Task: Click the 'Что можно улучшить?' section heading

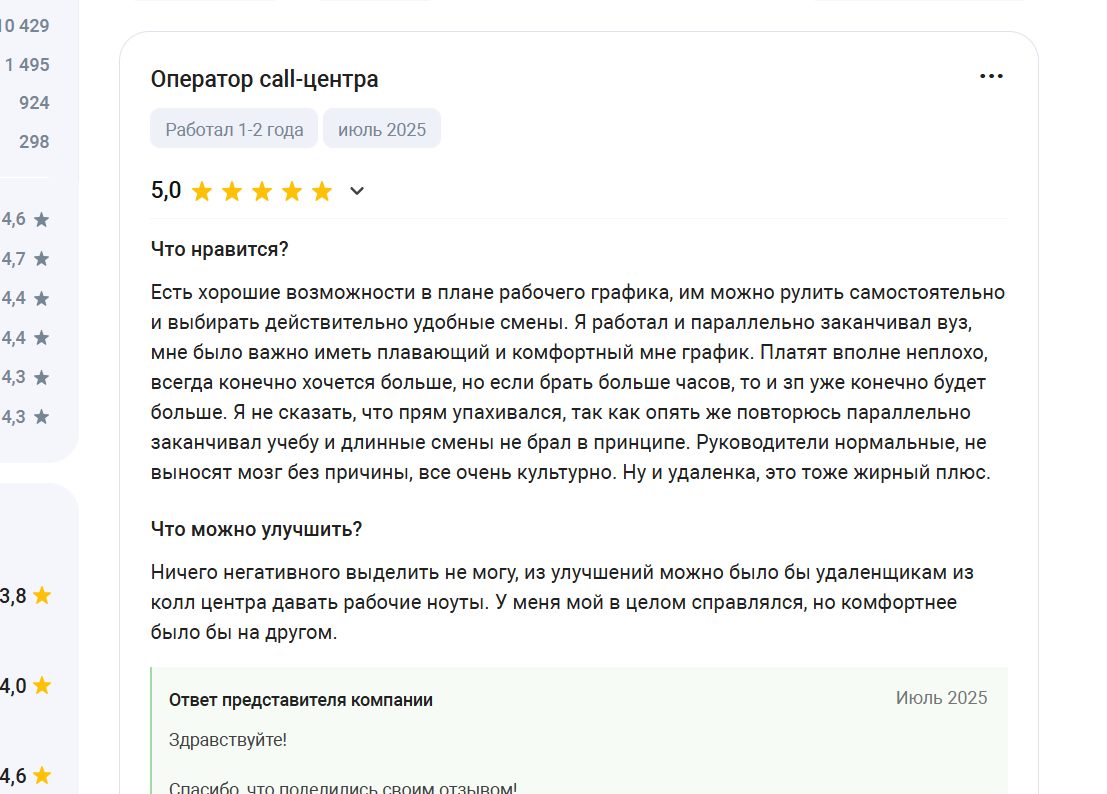Action: click(x=256, y=529)
